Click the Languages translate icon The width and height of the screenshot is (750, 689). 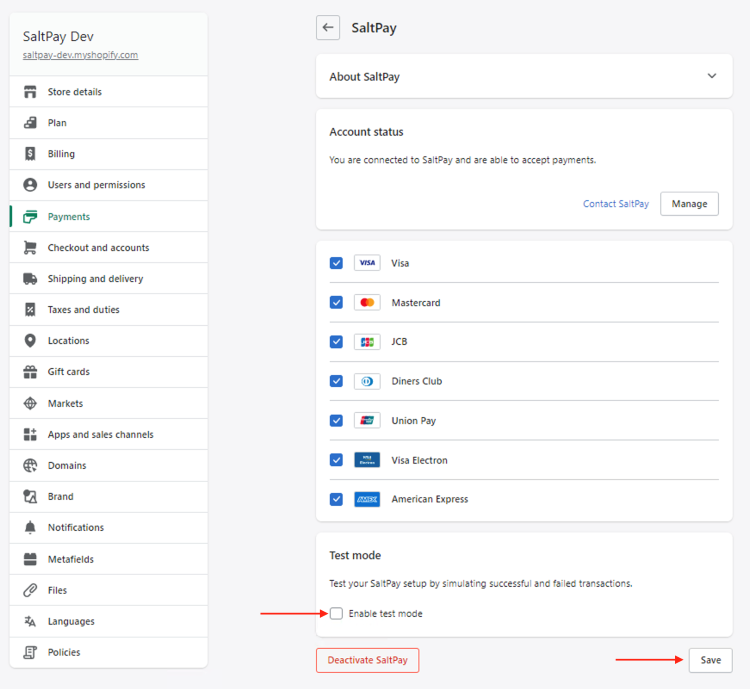pyautogui.click(x=30, y=621)
